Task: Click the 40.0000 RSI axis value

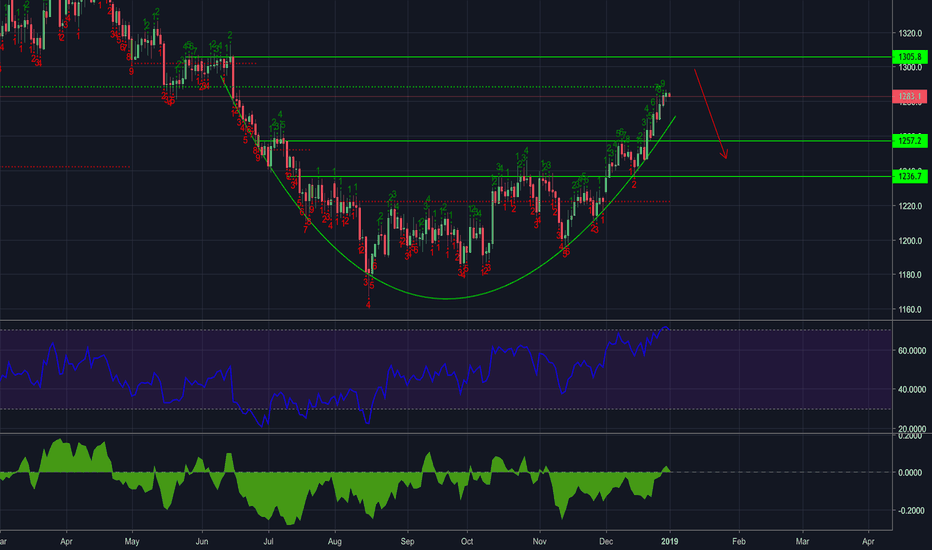Action: [912, 389]
